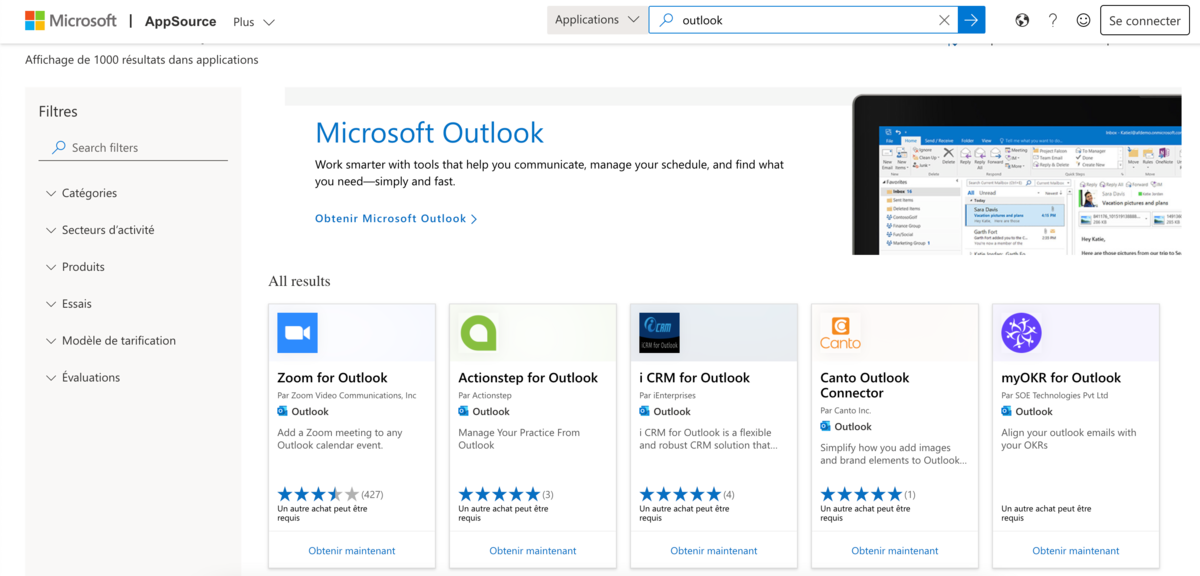Open the Applications search scope dropdown
Image resolution: width=1200 pixels, height=576 pixels.
pyautogui.click(x=596, y=20)
